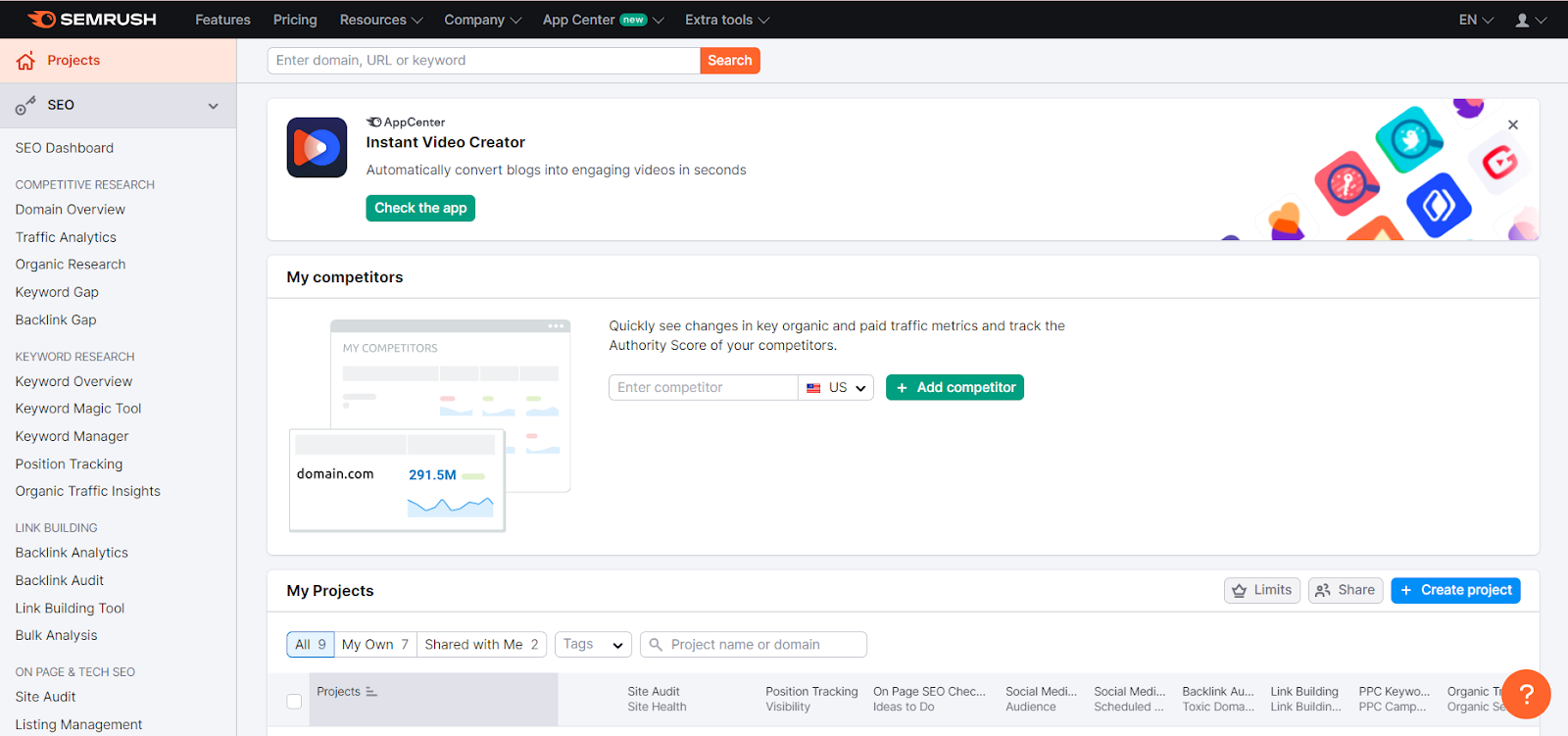Click the SEO key icon in sidebar
This screenshot has width=1568, height=736.
[x=25, y=105]
